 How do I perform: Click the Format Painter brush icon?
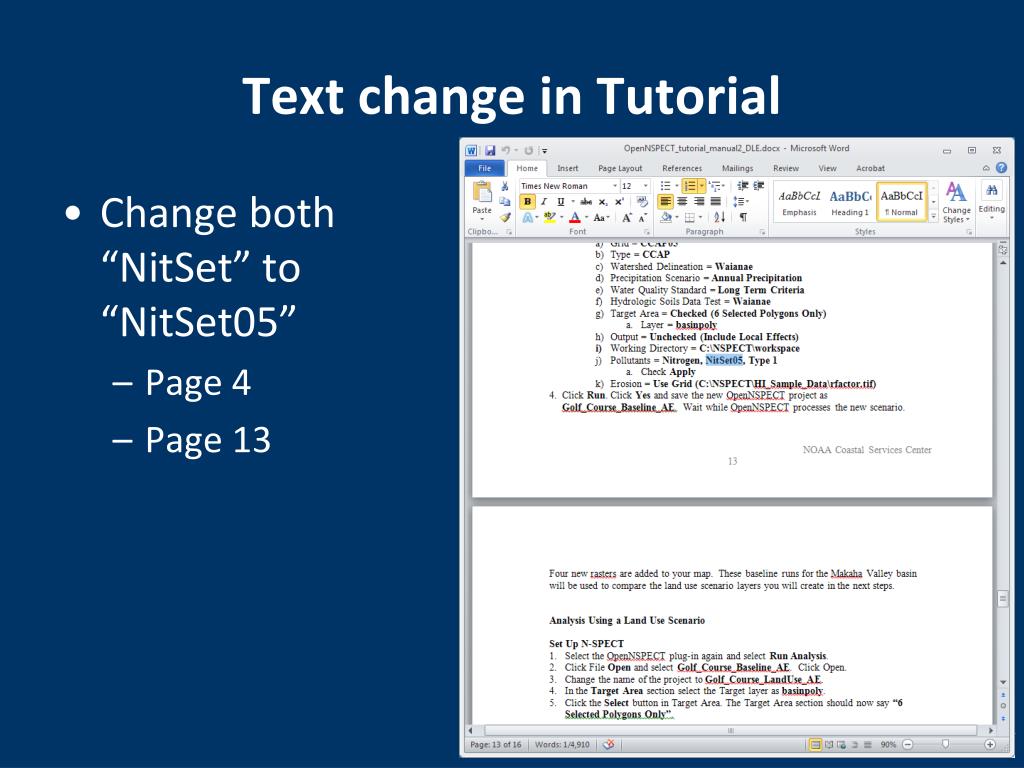tap(505, 217)
